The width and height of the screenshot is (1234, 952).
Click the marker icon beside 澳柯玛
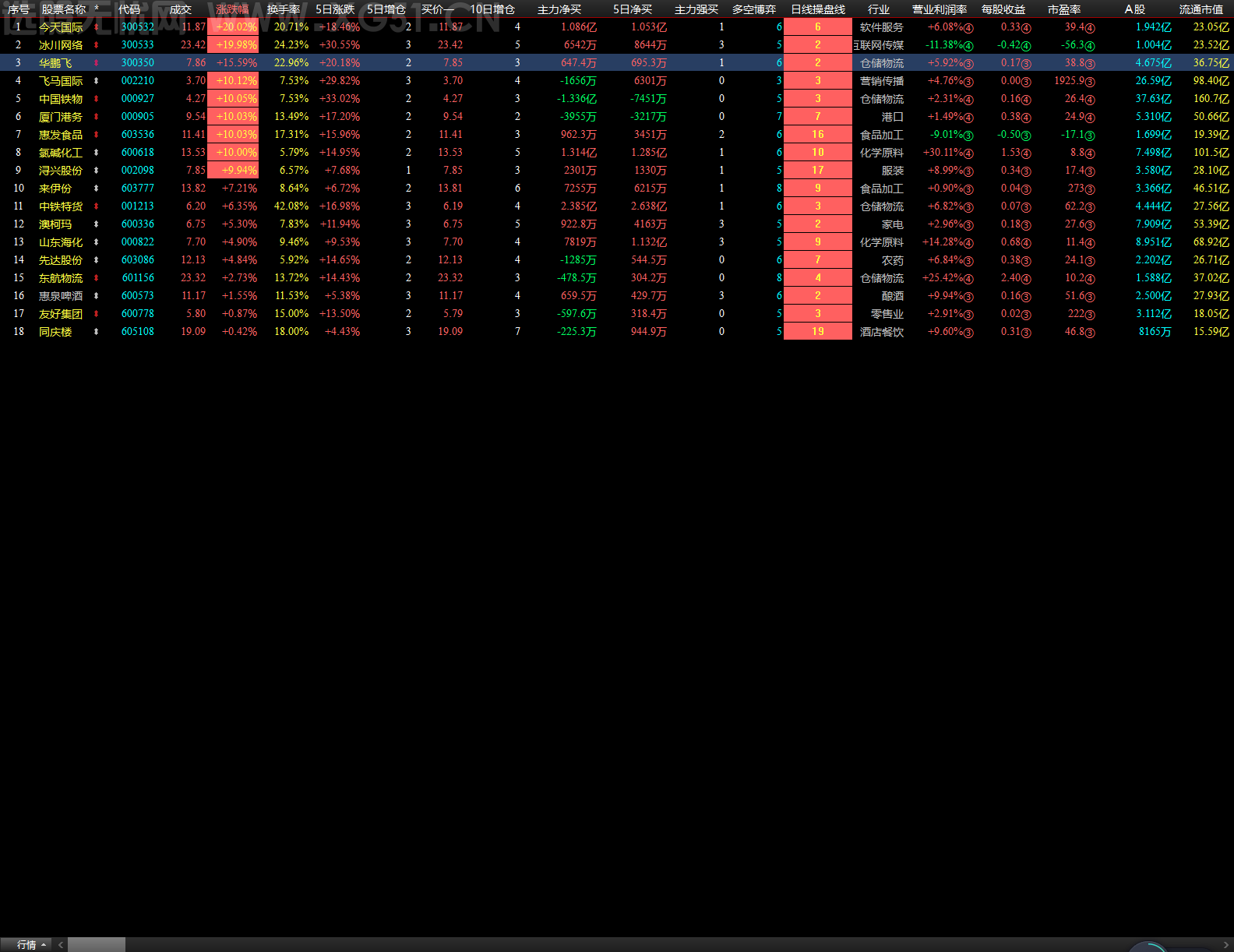(x=96, y=224)
